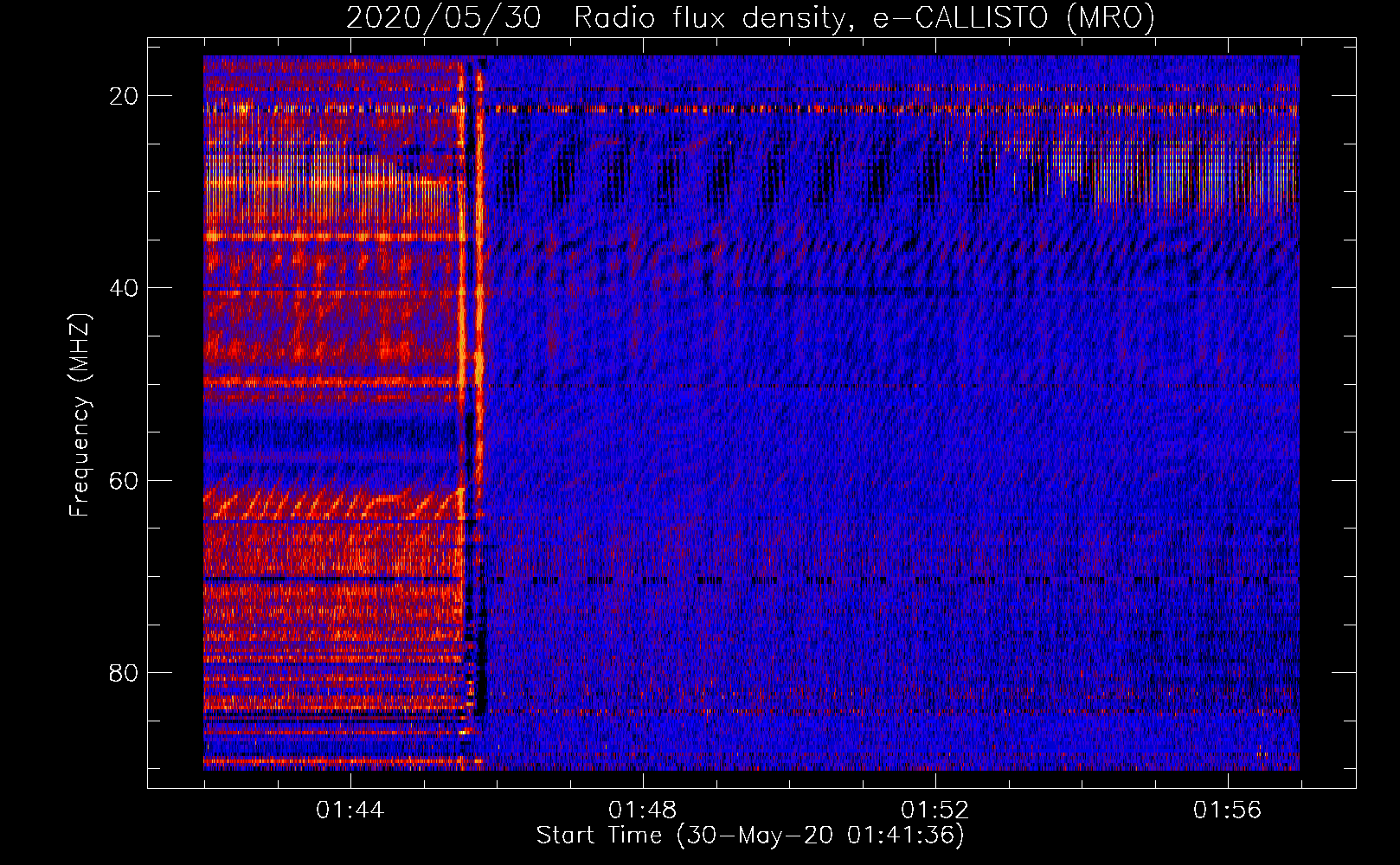Click the 20 MHz frequency tick label
The image size is (1400, 865).
[x=125, y=96]
